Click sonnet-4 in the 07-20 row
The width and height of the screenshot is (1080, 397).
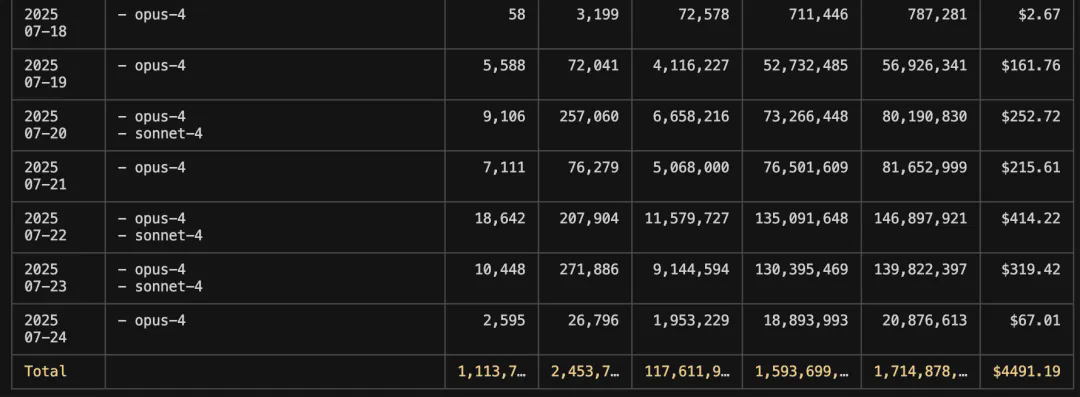(x=160, y=133)
